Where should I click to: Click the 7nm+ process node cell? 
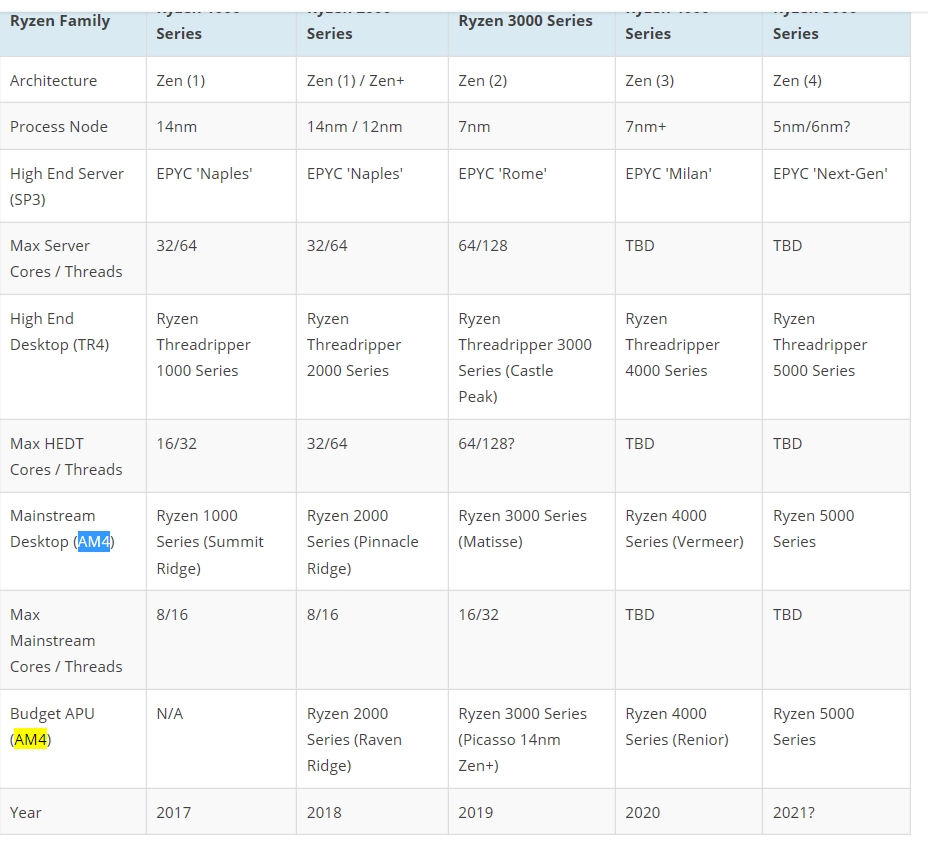pos(646,127)
